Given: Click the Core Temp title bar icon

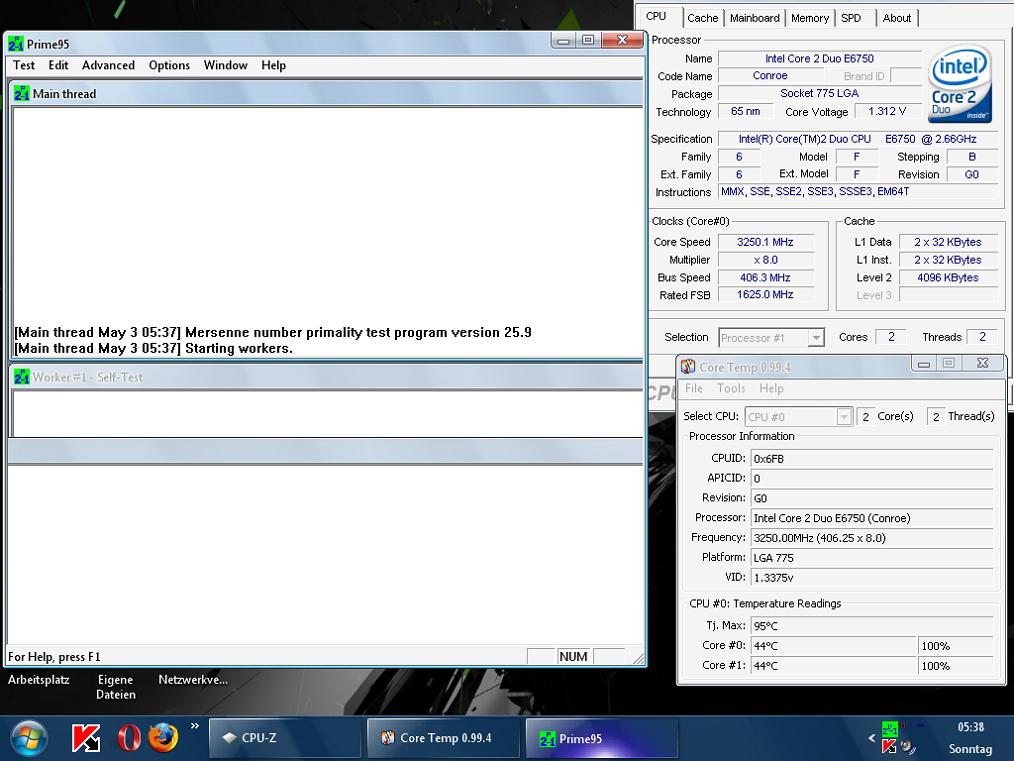Looking at the screenshot, I should pos(688,367).
